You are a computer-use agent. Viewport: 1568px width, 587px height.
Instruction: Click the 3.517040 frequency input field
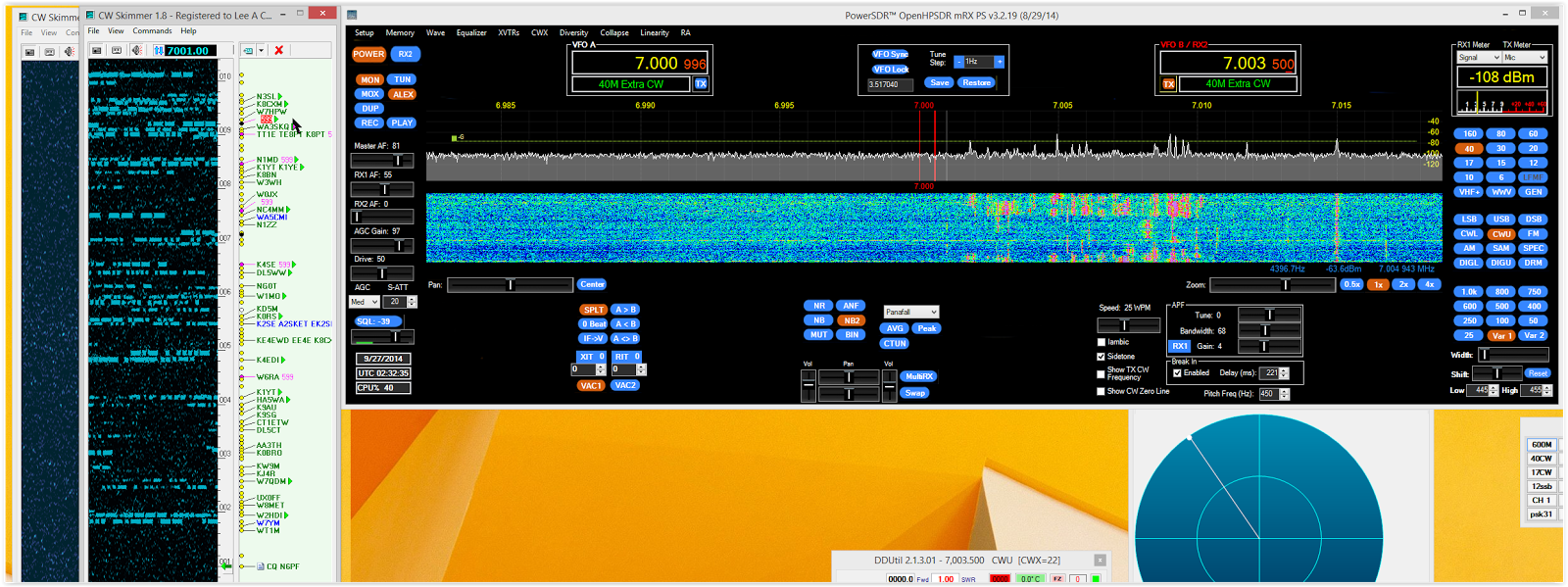[891, 84]
